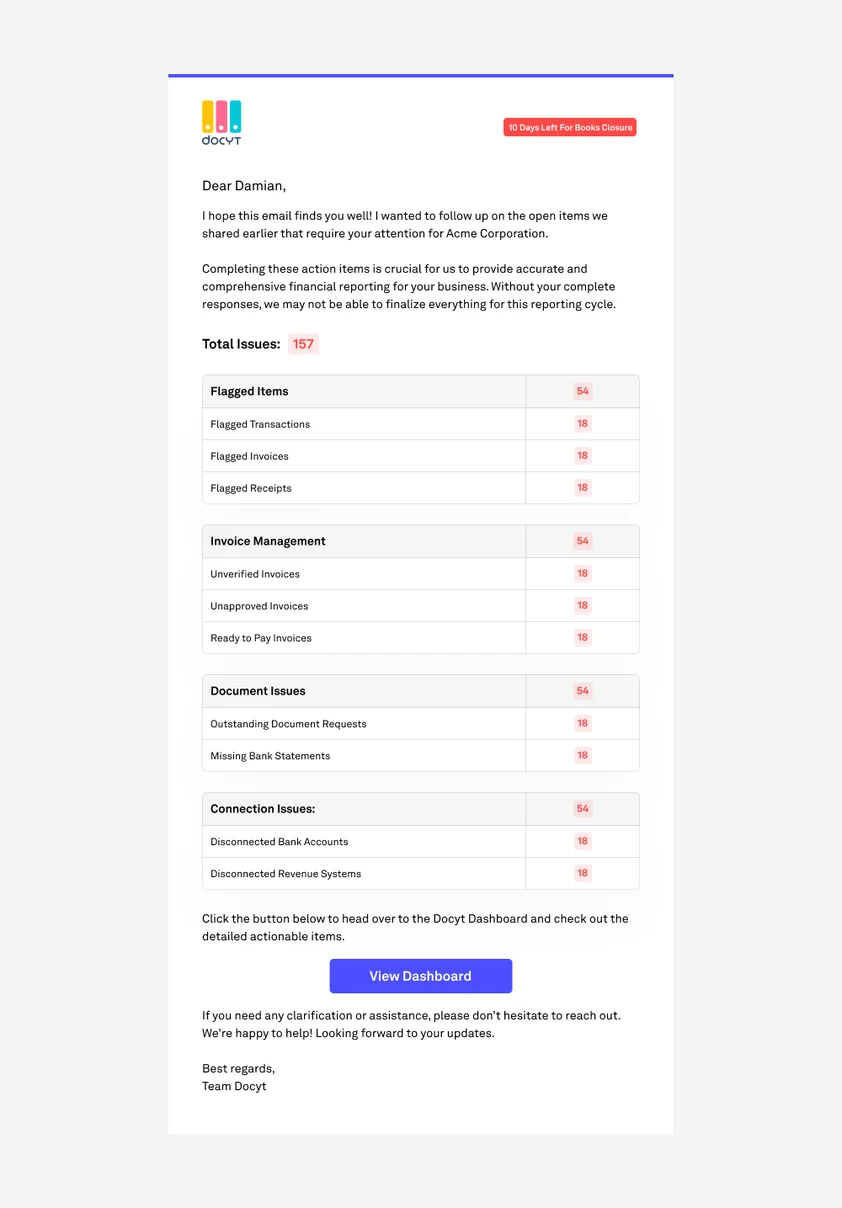Open the Ready to Pay Invoices row
842x1208 pixels.
(x=261, y=638)
